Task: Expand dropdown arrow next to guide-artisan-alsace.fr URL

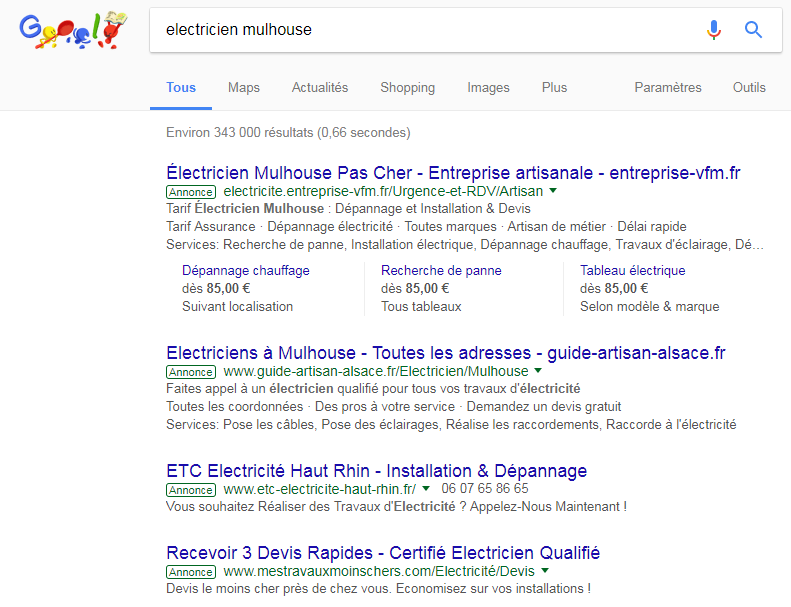Action: (538, 371)
